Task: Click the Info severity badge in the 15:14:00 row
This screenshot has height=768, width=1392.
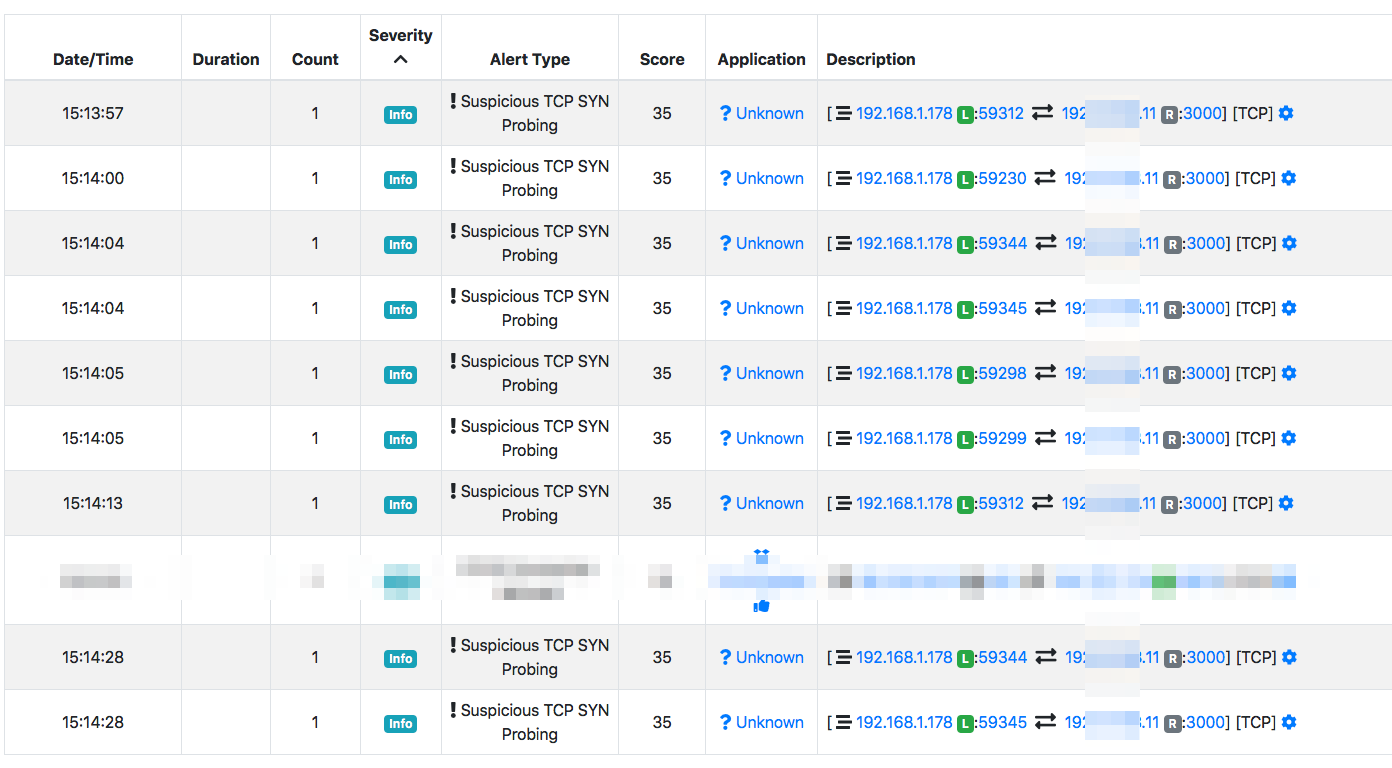Action: 401,180
